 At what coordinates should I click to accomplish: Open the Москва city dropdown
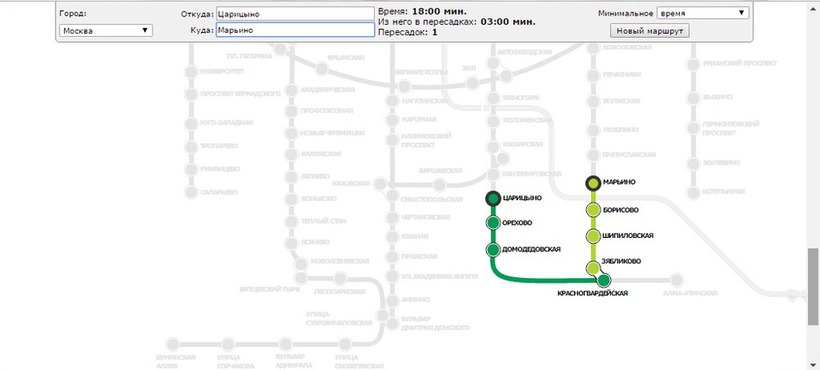[106, 30]
